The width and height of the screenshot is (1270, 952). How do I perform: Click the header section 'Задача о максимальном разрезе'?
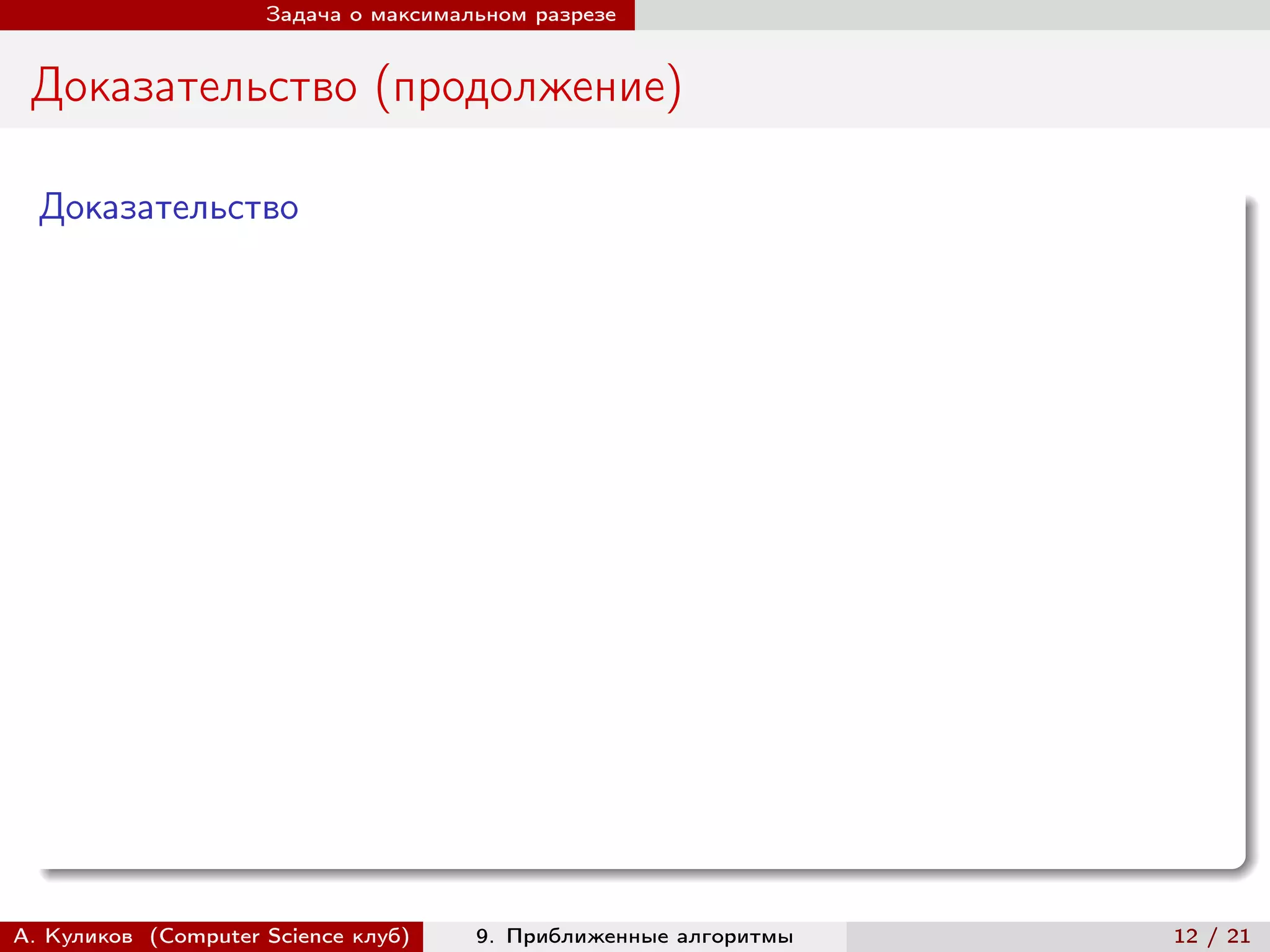tap(441, 15)
